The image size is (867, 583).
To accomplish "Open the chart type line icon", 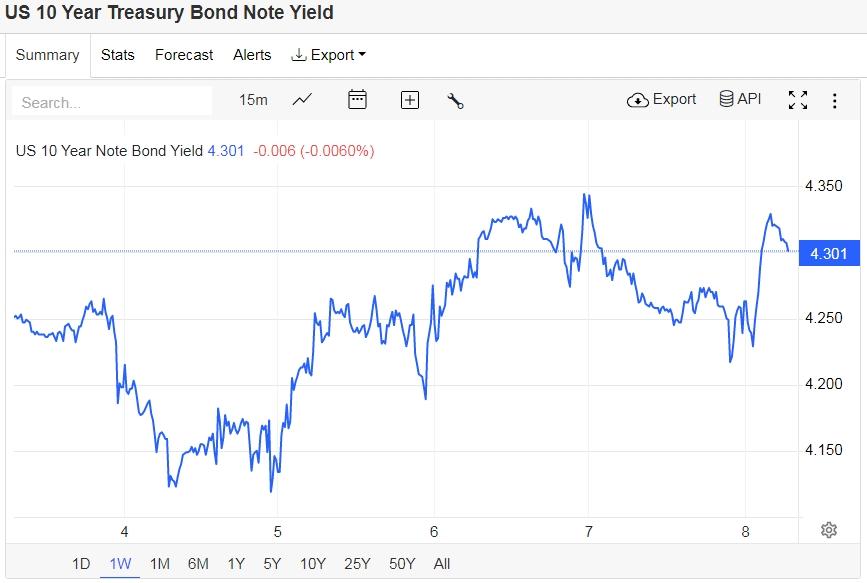I will click(x=302, y=100).
